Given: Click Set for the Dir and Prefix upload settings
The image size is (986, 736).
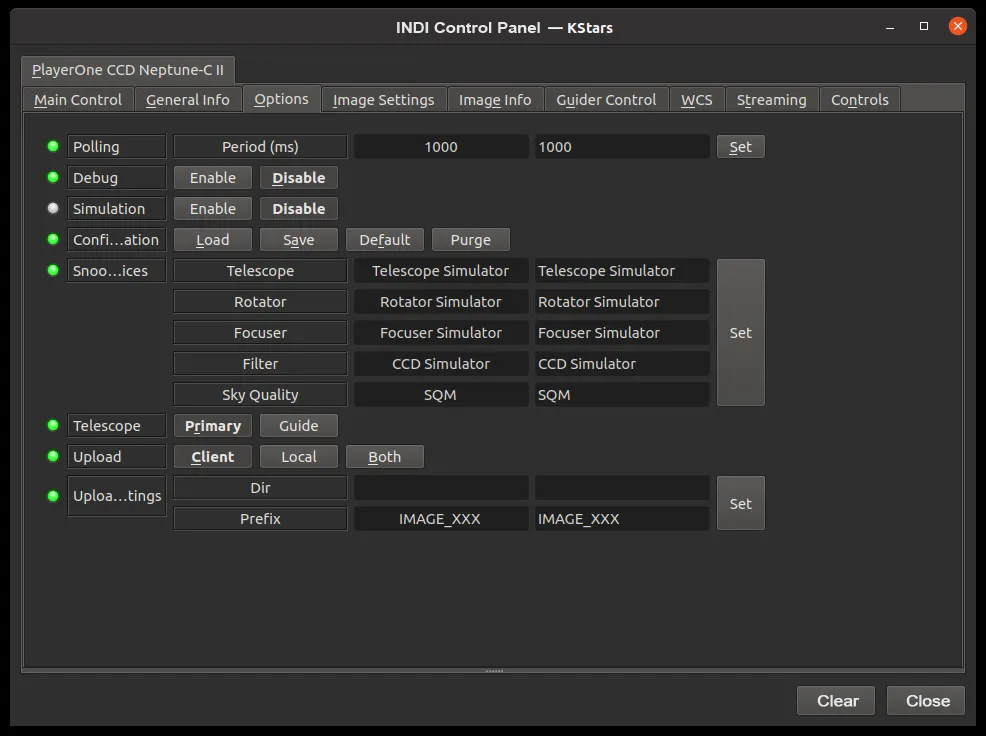Looking at the screenshot, I should tap(741, 503).
